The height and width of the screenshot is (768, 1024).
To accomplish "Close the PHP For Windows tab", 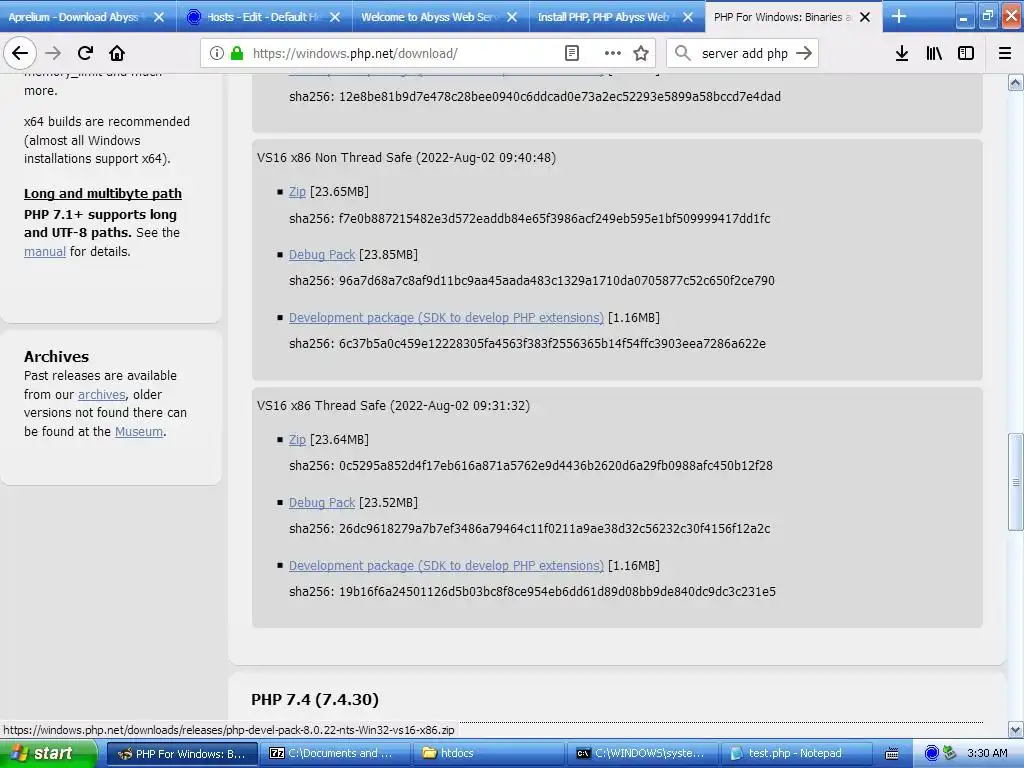I will pos(865,18).
